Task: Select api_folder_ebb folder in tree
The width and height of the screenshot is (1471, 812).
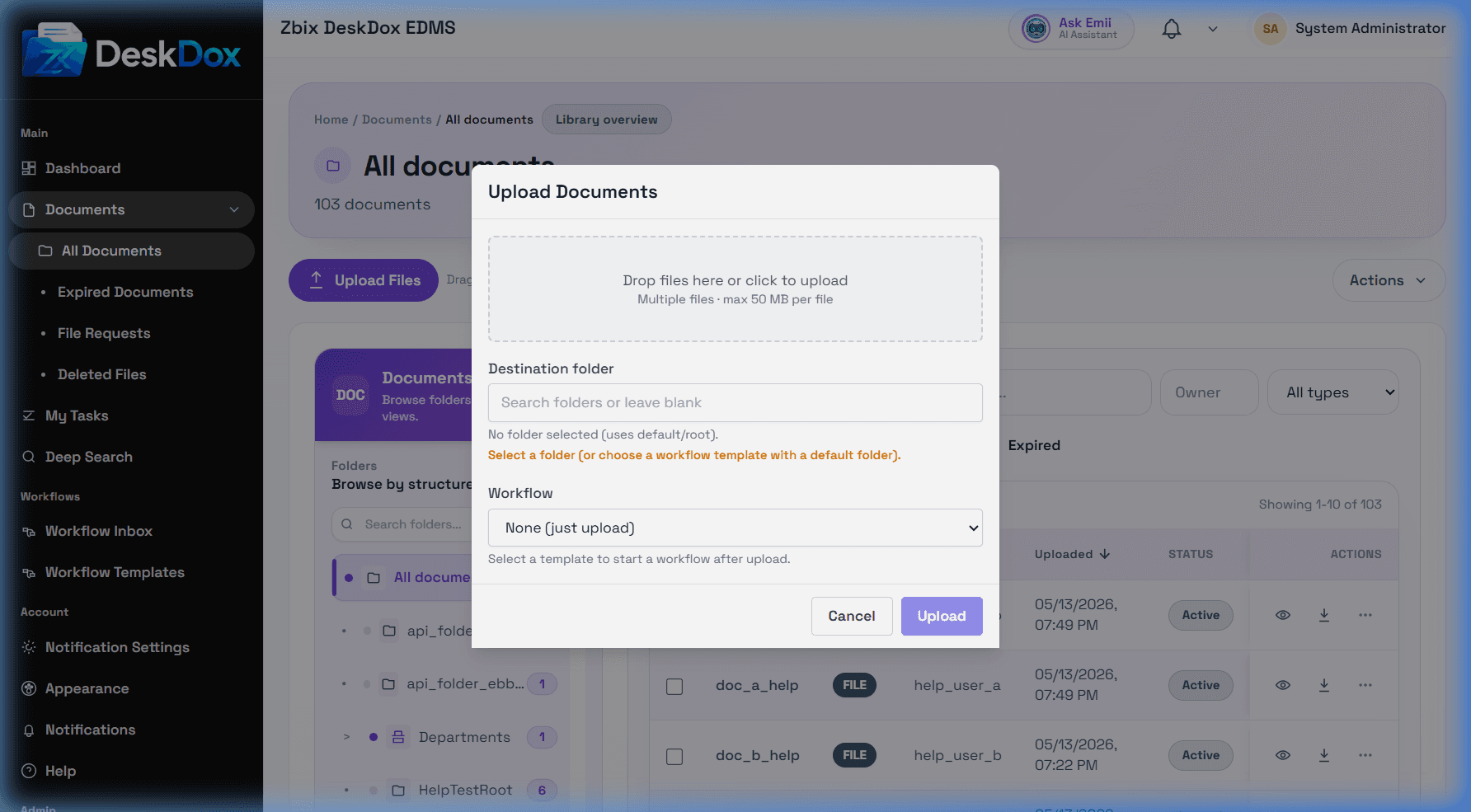Action: click(465, 683)
